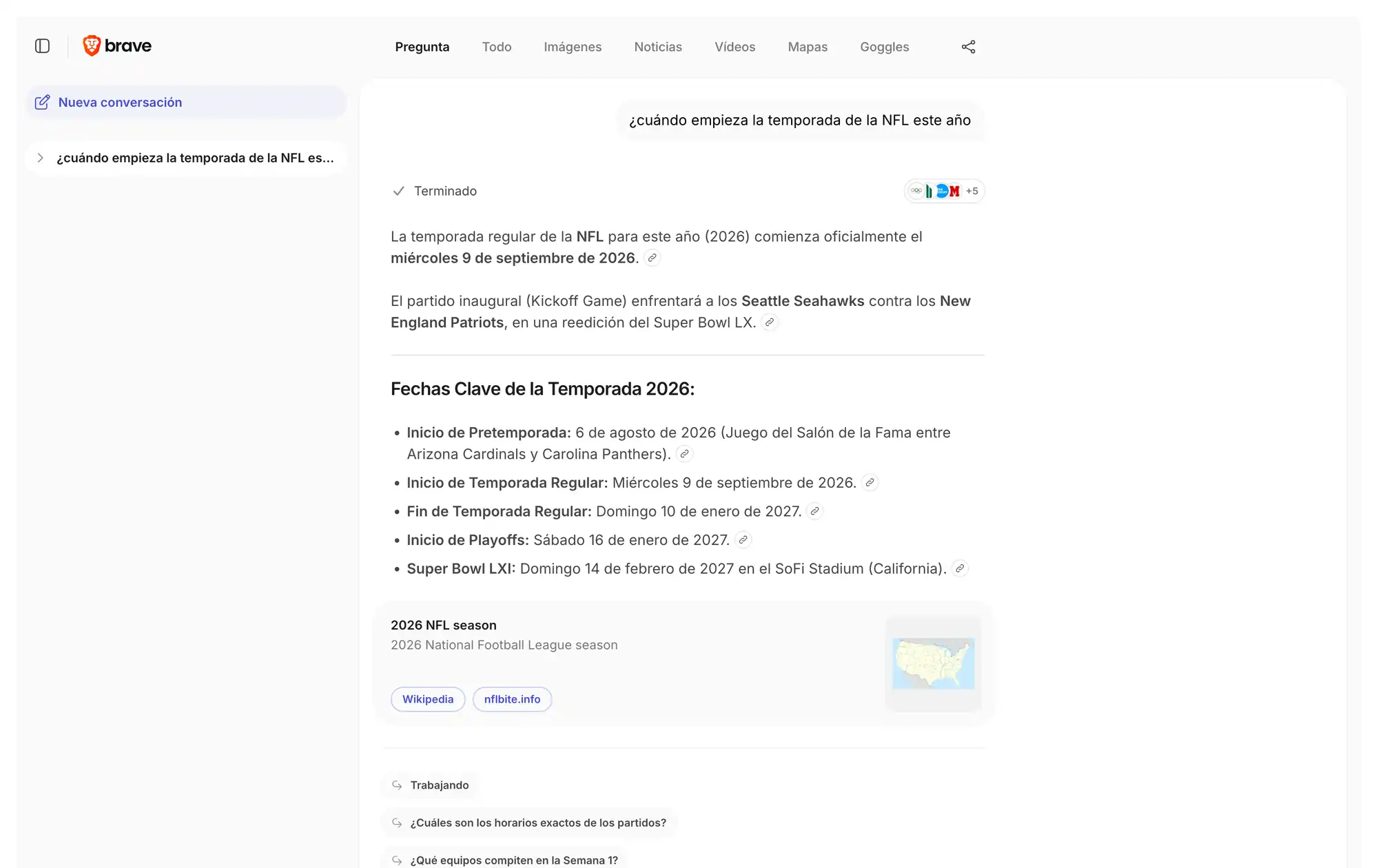Viewport: 1378px width, 868px height.
Task: Click the bold 'Inicio de Pretemporada:' label
Action: tap(489, 433)
